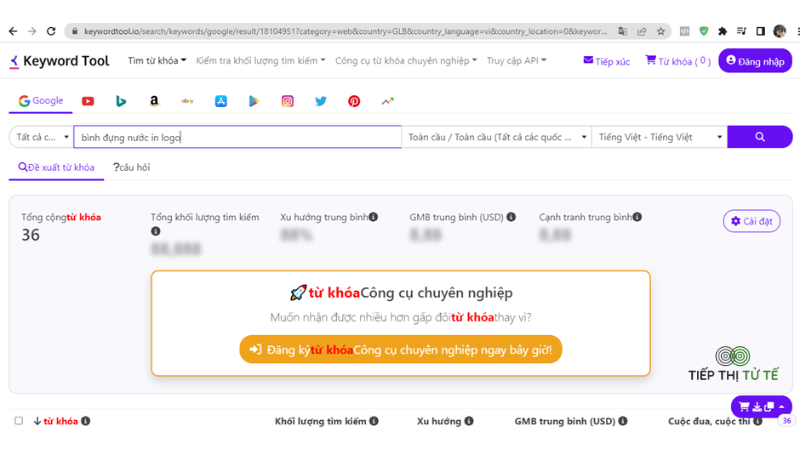Click the purple search magnifier button
This screenshot has width=800, height=450.
click(x=760, y=137)
